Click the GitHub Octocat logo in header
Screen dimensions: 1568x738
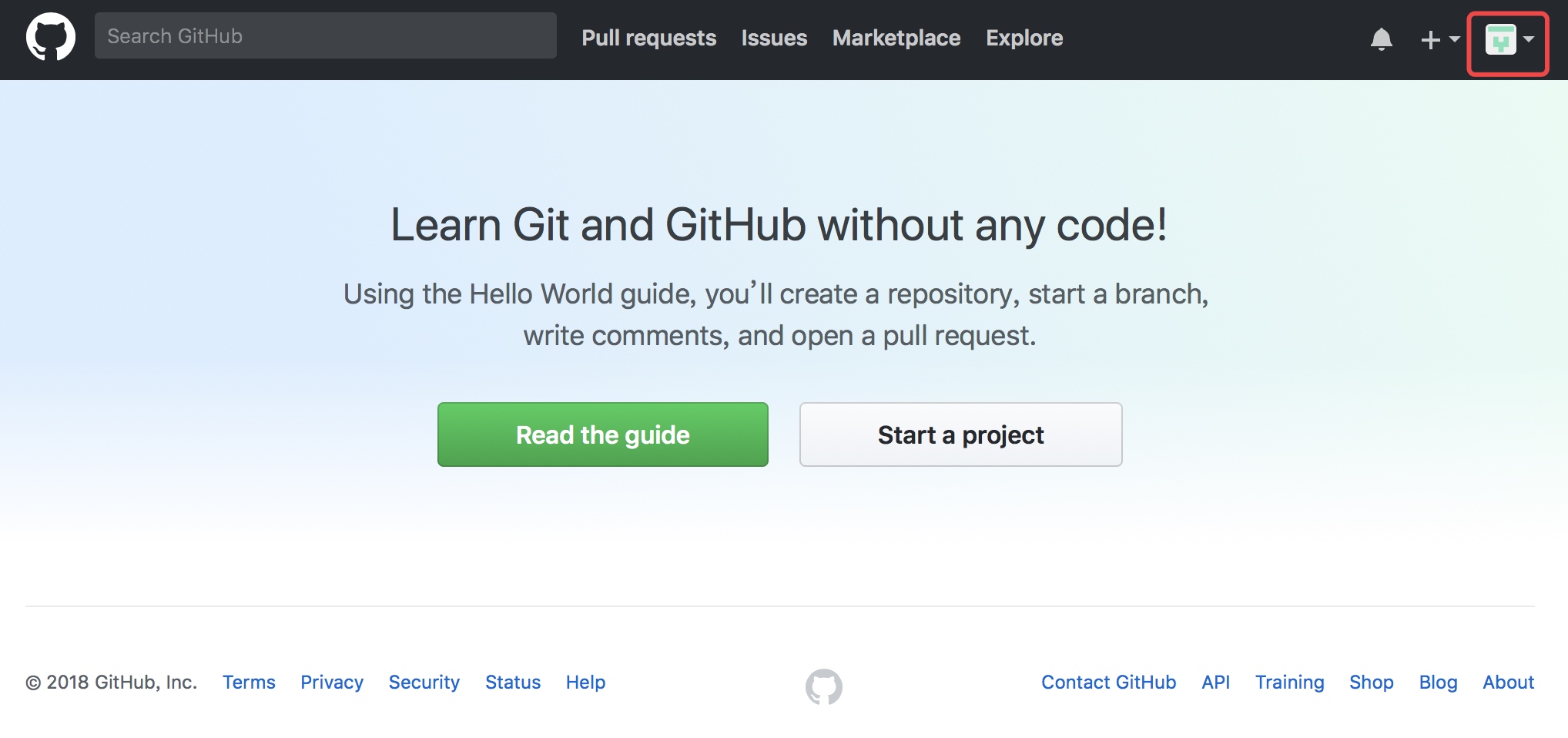pos(51,37)
